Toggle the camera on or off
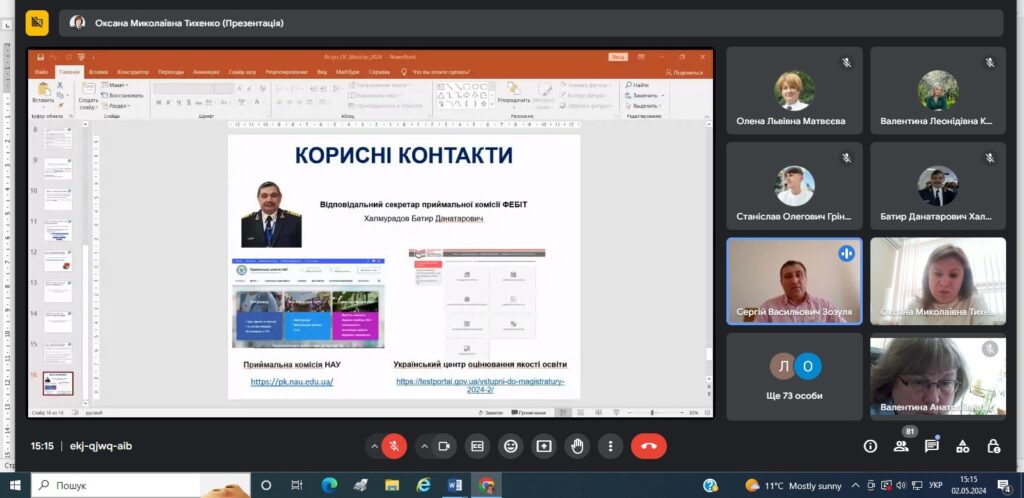 [445, 446]
